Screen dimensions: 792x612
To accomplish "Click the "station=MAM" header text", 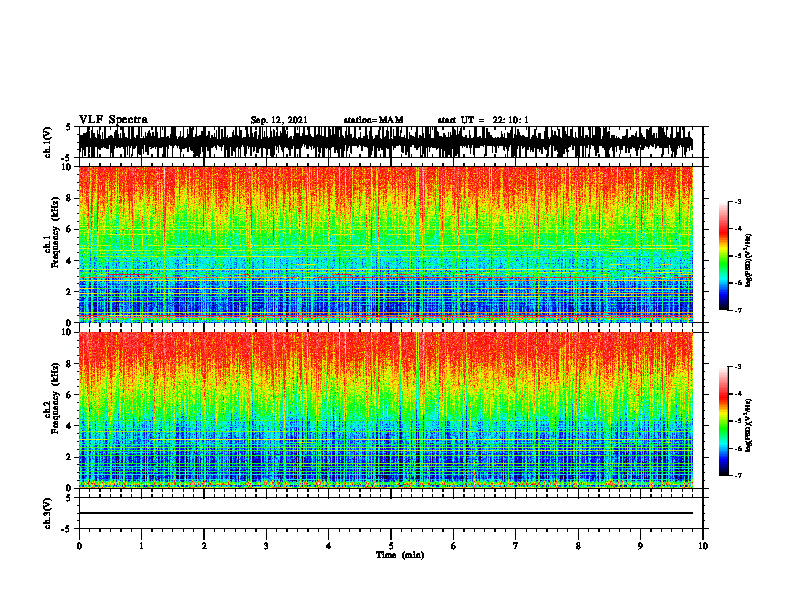I will (373, 120).
